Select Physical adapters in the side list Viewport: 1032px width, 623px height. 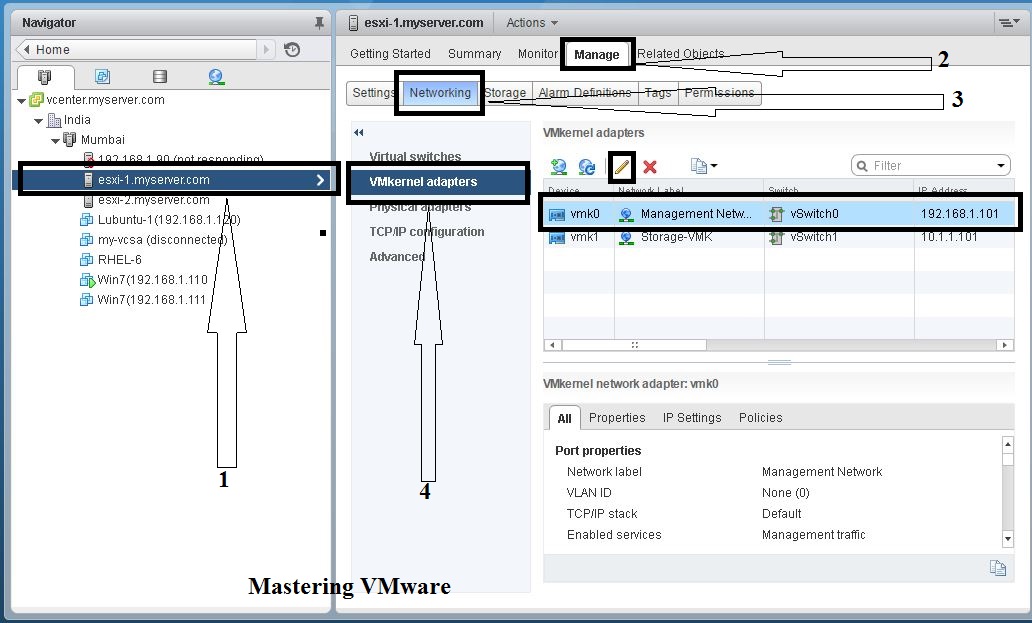coord(420,207)
